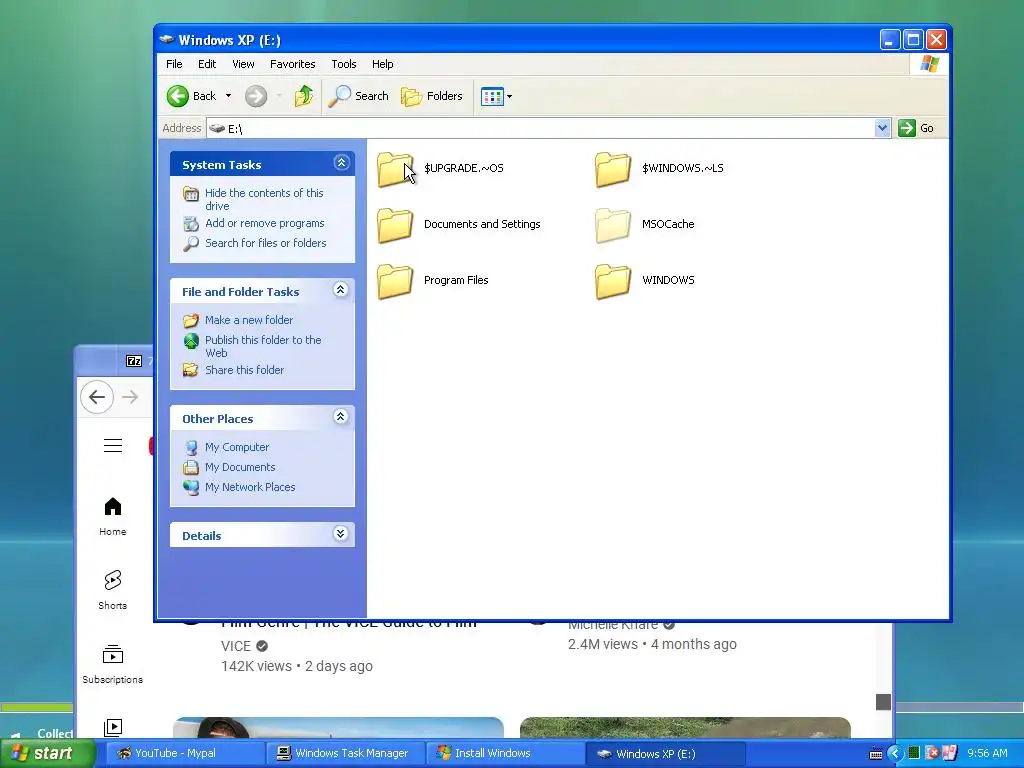1024x768 pixels.
Task: Switch to YouTube - Mypal taskbar button
Action: pyautogui.click(x=185, y=753)
